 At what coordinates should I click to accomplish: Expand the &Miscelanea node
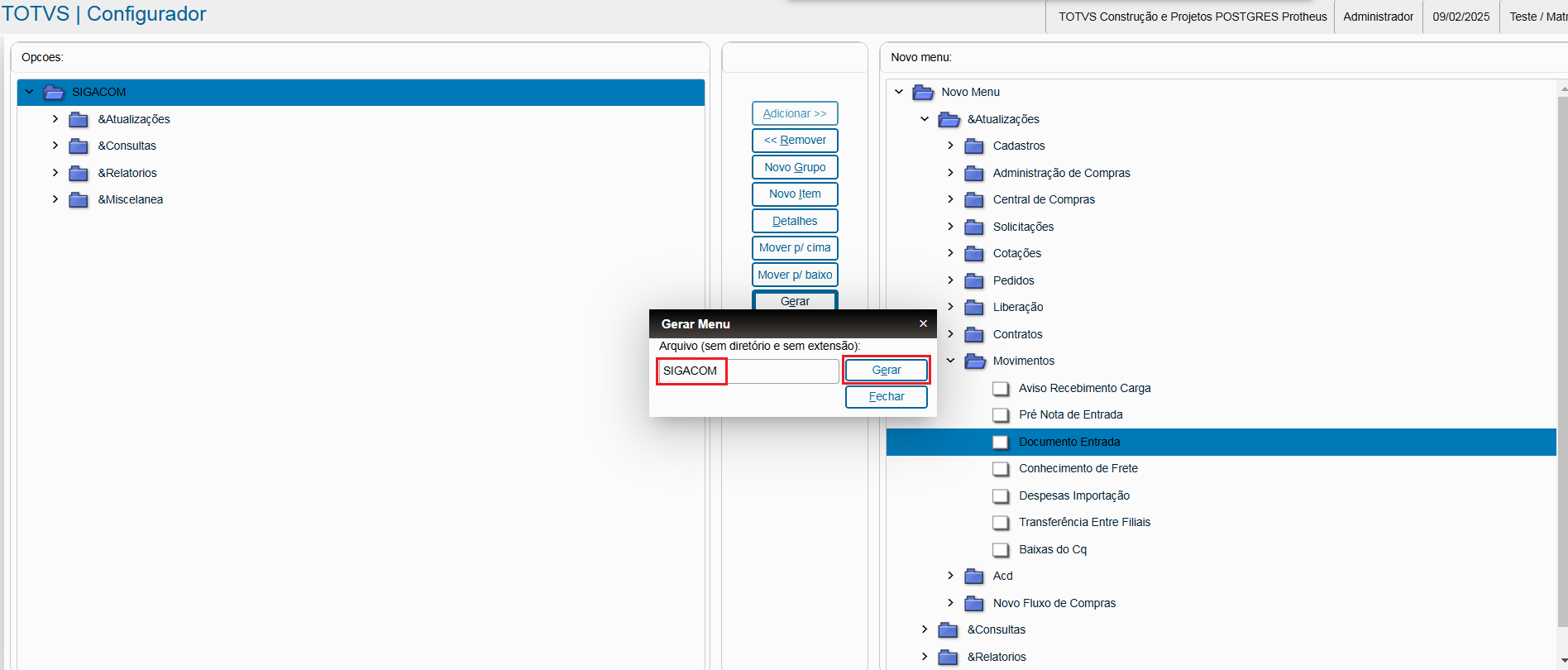(x=55, y=199)
